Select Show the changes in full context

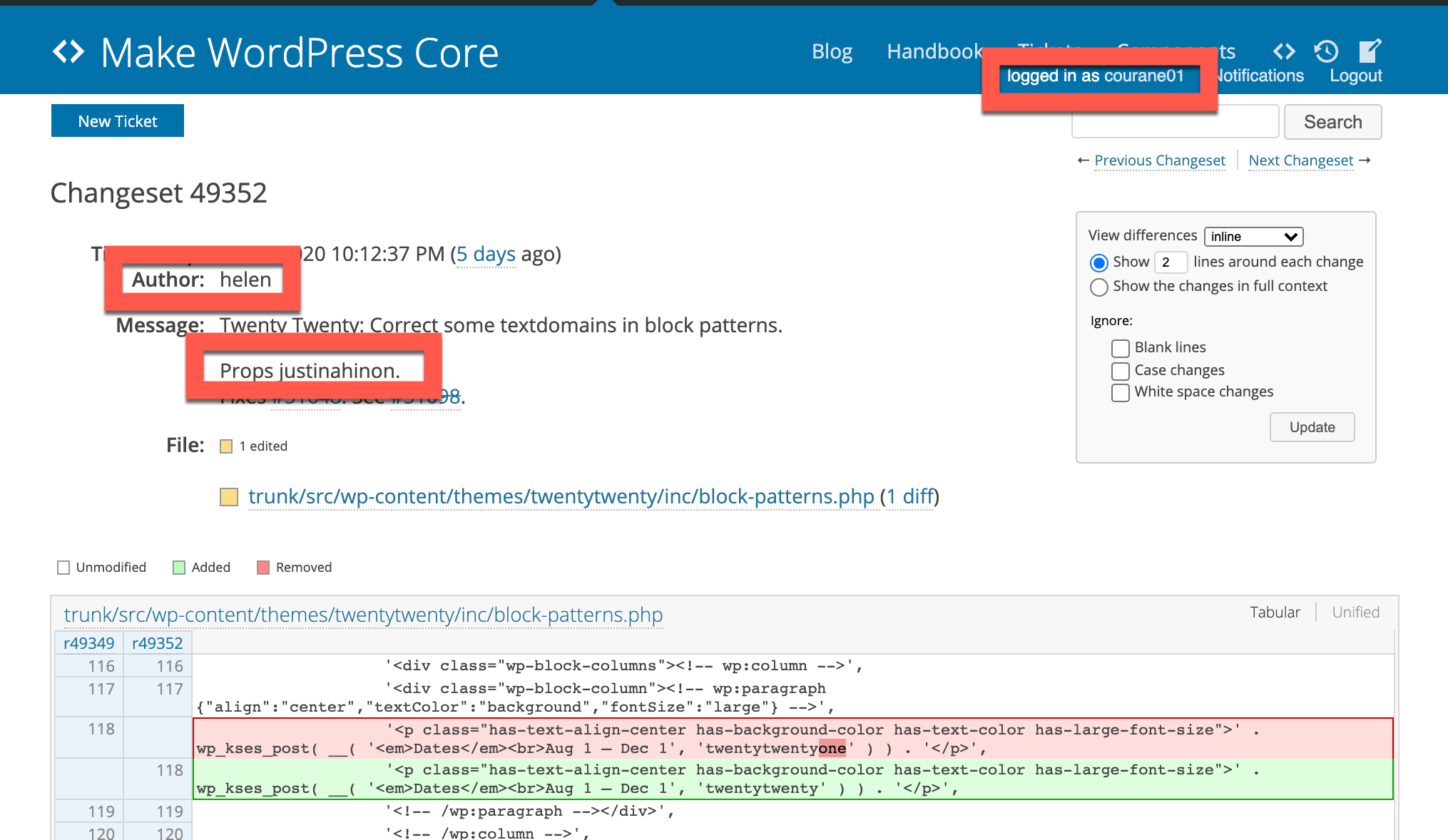click(x=1099, y=287)
